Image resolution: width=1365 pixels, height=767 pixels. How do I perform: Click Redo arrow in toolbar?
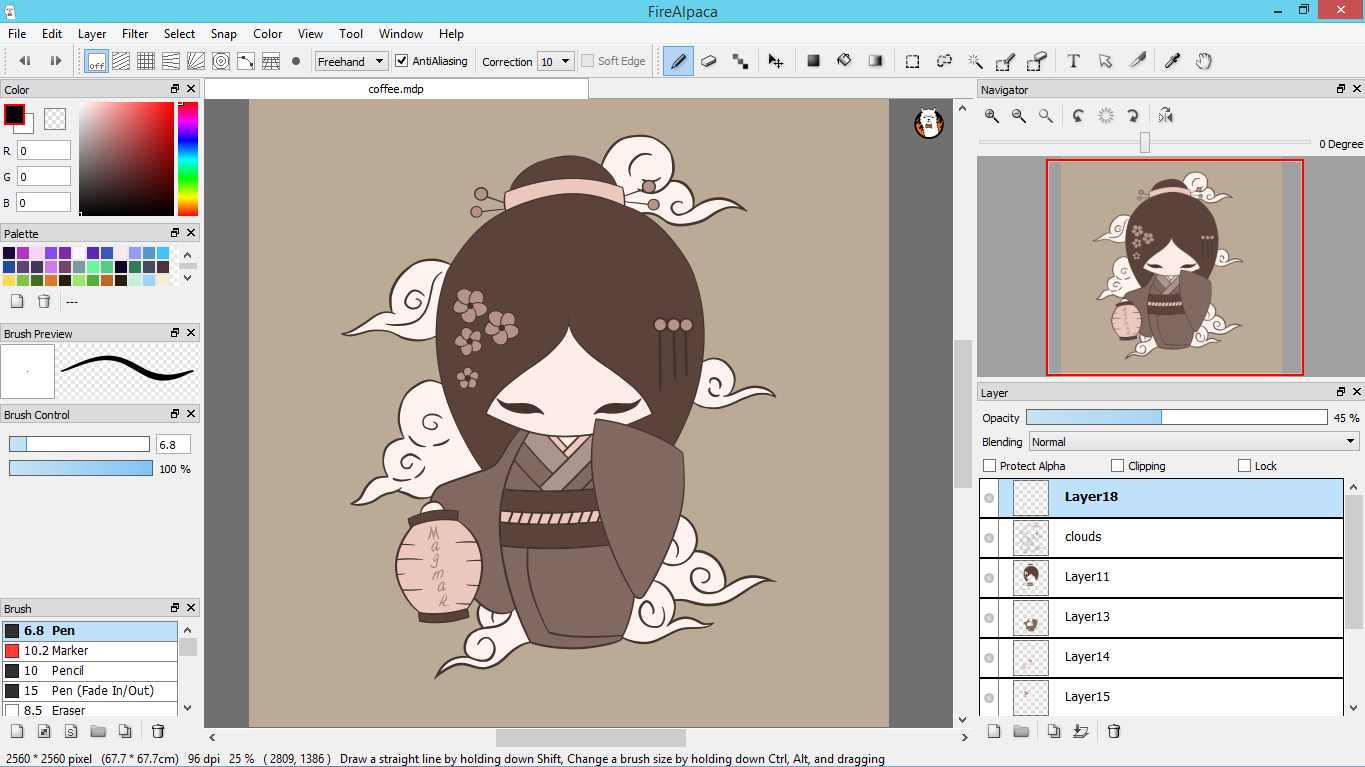pyautogui.click(x=56, y=61)
